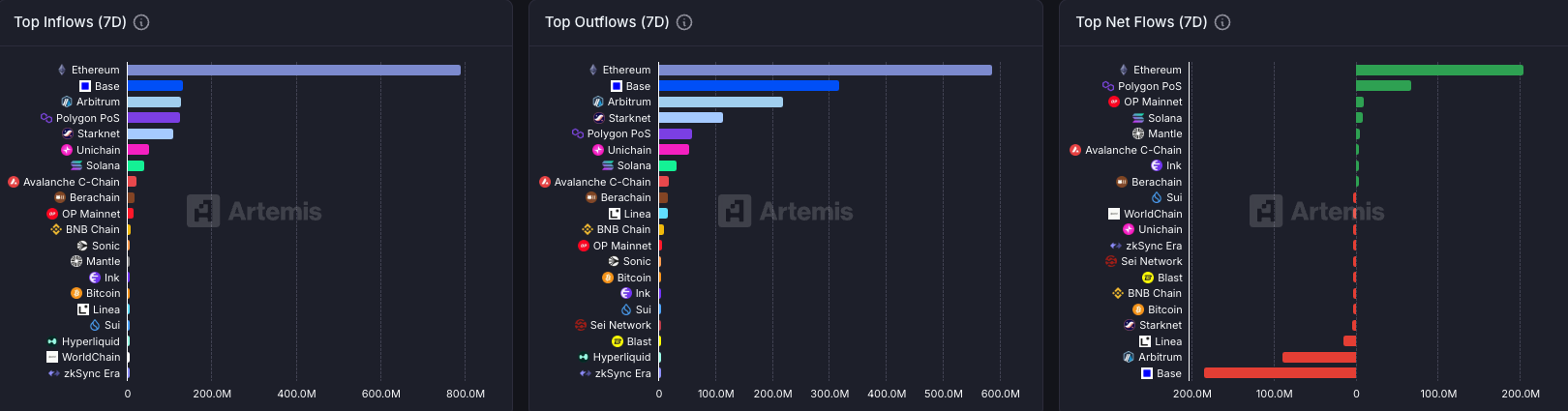Screen dimensions: 1568x411
Task: Click Solana label in Top Net Flows
Action: pyautogui.click(x=1165, y=118)
